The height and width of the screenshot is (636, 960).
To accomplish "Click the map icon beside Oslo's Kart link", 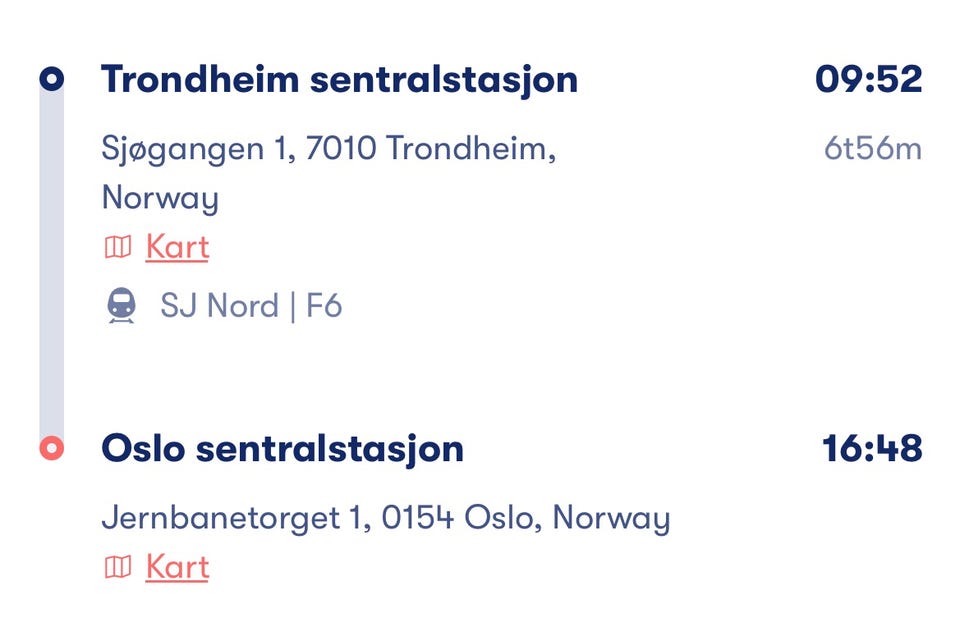I will click(118, 567).
